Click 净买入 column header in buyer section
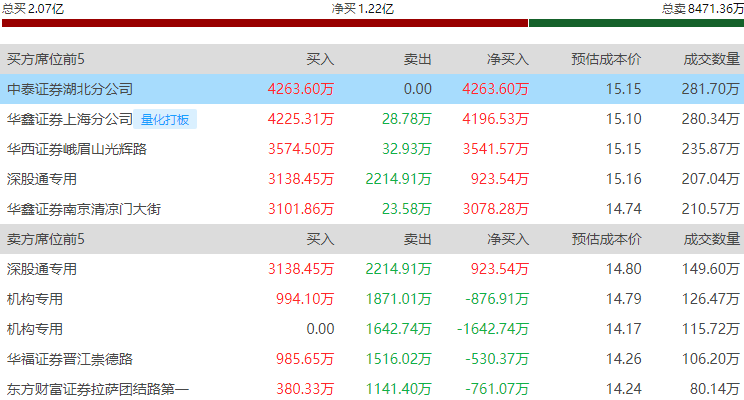 click(x=508, y=59)
